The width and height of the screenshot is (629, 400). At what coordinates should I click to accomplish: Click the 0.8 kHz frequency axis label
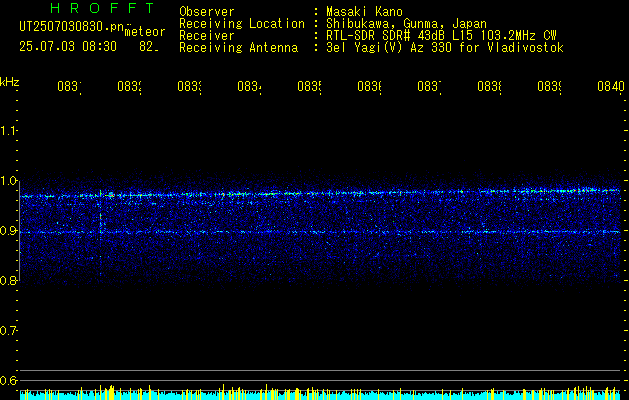(x=8, y=280)
